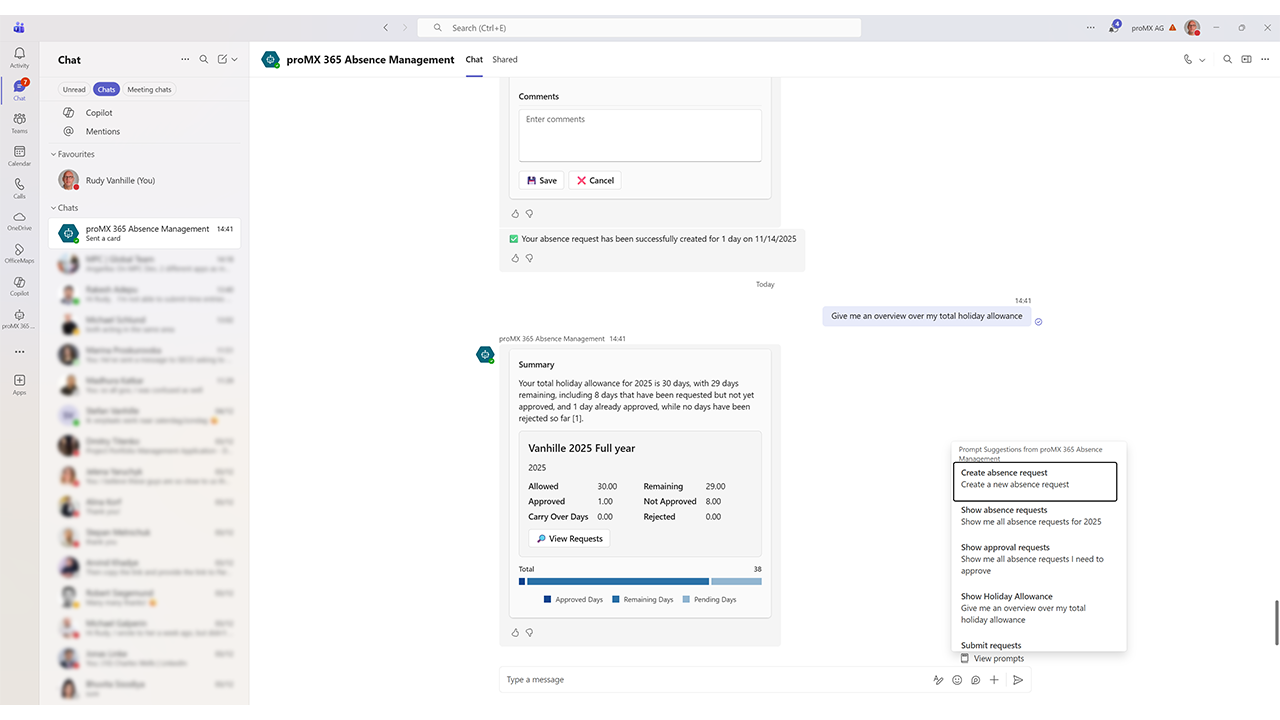Dislike the holiday allowance Summary card
Viewport: 1280px width, 720px height.
[530, 633]
